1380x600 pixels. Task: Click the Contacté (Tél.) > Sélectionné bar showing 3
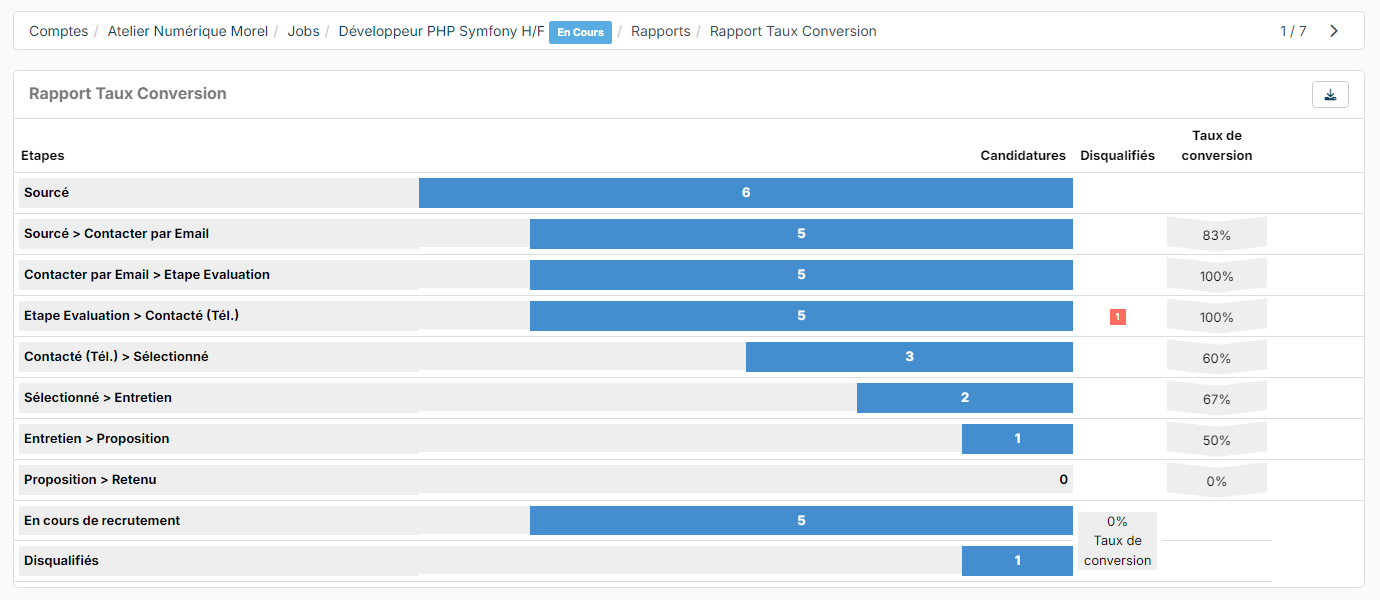[x=909, y=357]
